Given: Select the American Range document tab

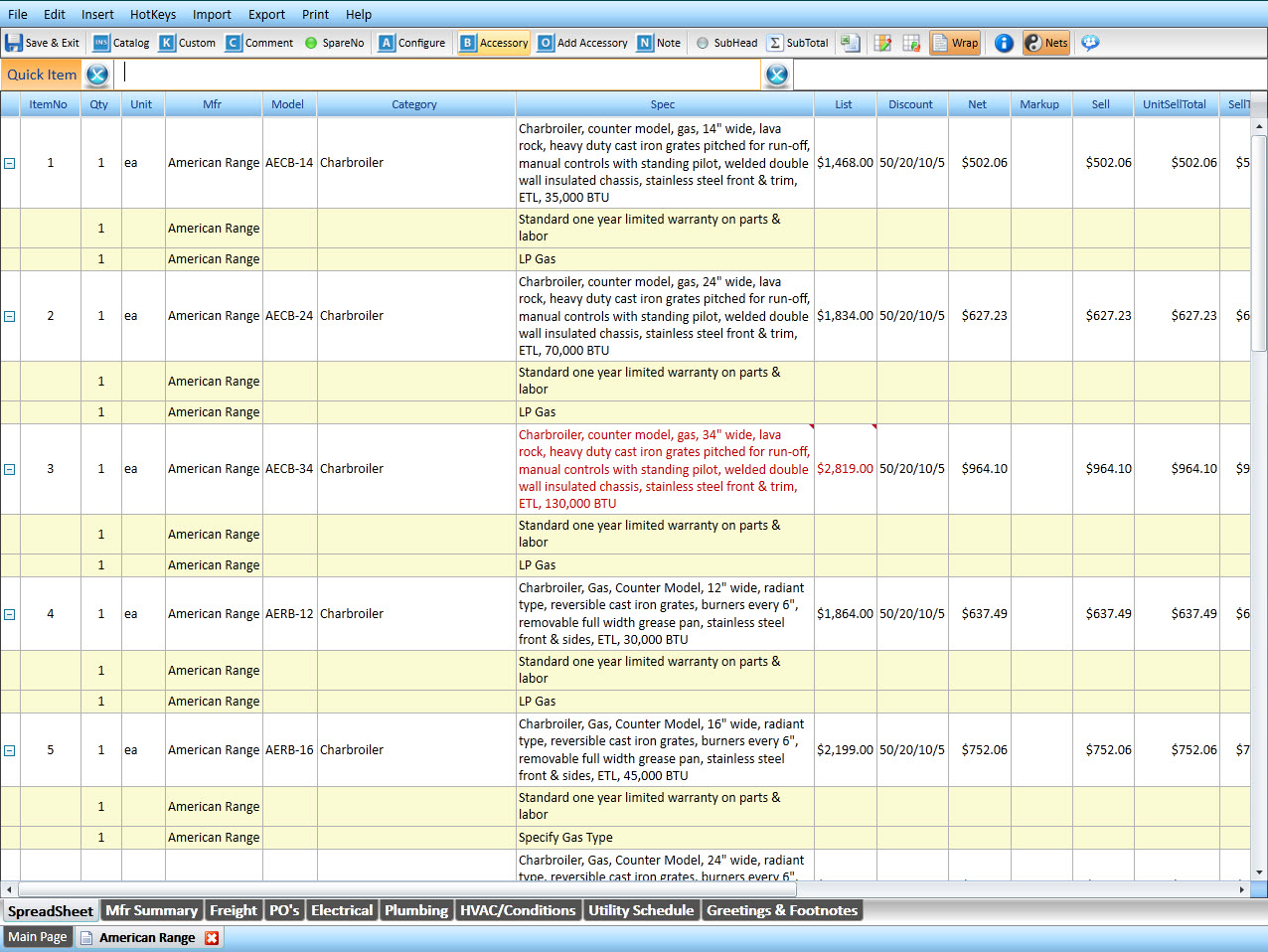Looking at the screenshot, I should click(x=147, y=937).
